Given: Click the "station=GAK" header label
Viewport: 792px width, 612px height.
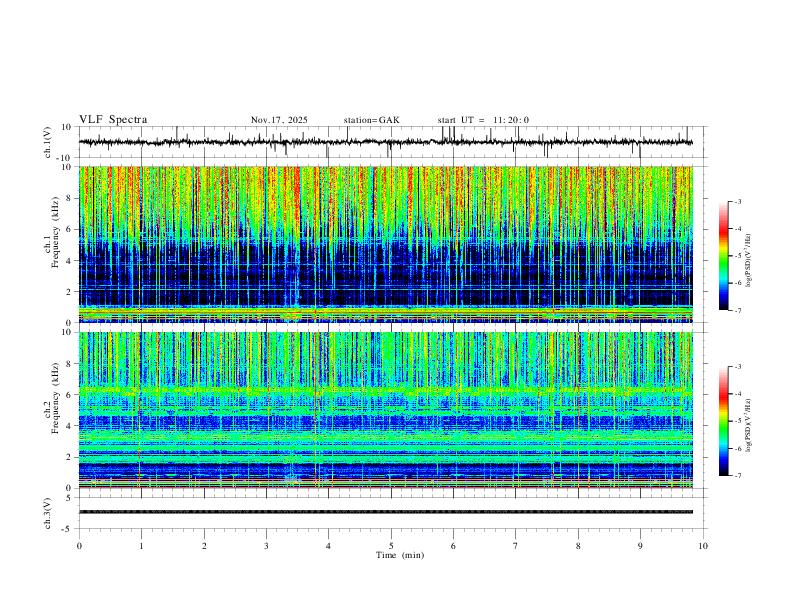Looking at the screenshot, I should 371,120.
